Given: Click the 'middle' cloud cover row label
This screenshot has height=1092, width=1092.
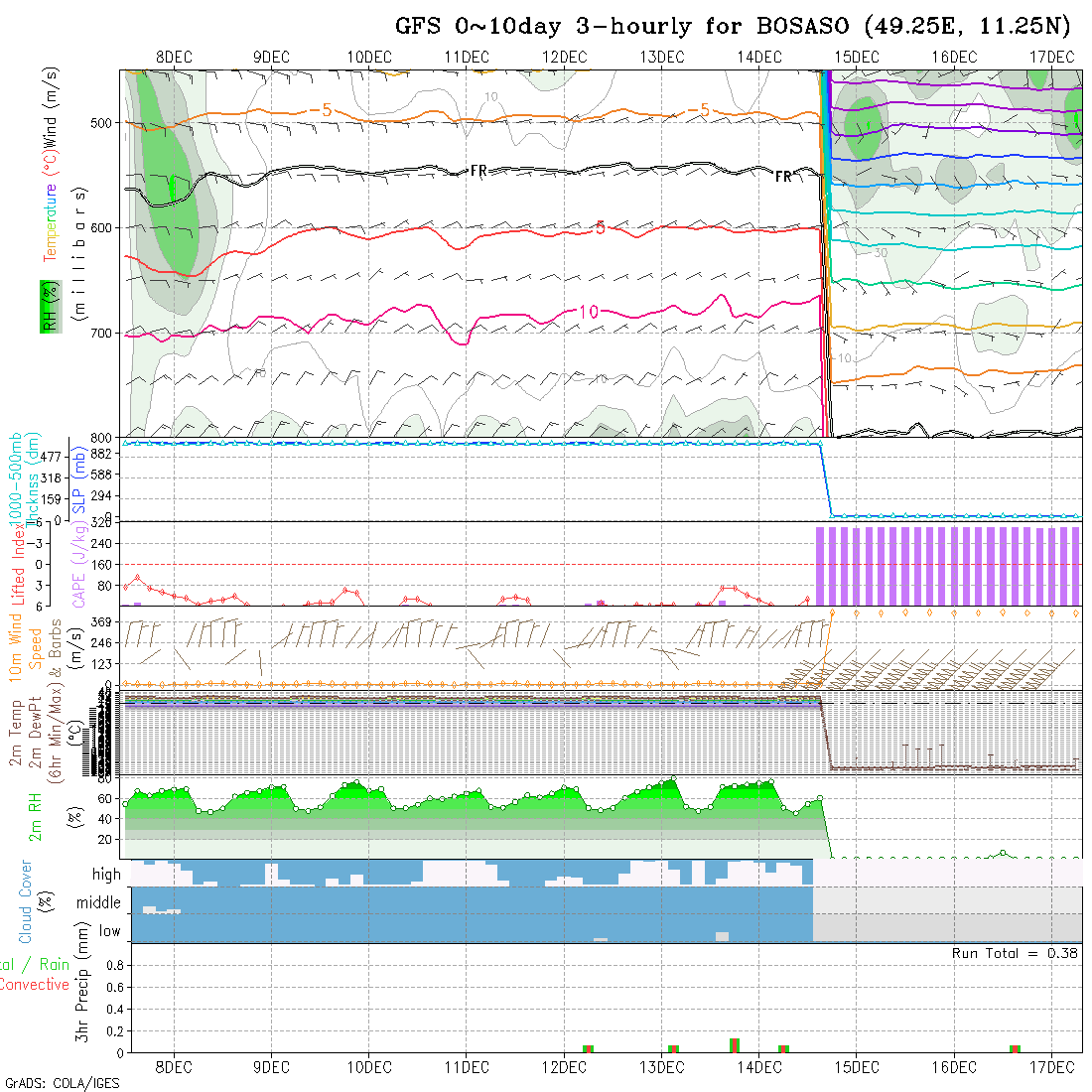Looking at the screenshot, I should 98,902.
